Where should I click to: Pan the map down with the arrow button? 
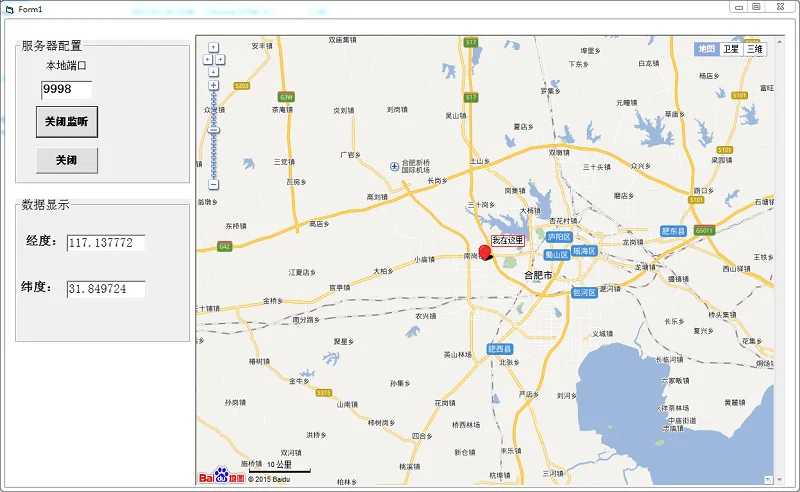[x=214, y=72]
